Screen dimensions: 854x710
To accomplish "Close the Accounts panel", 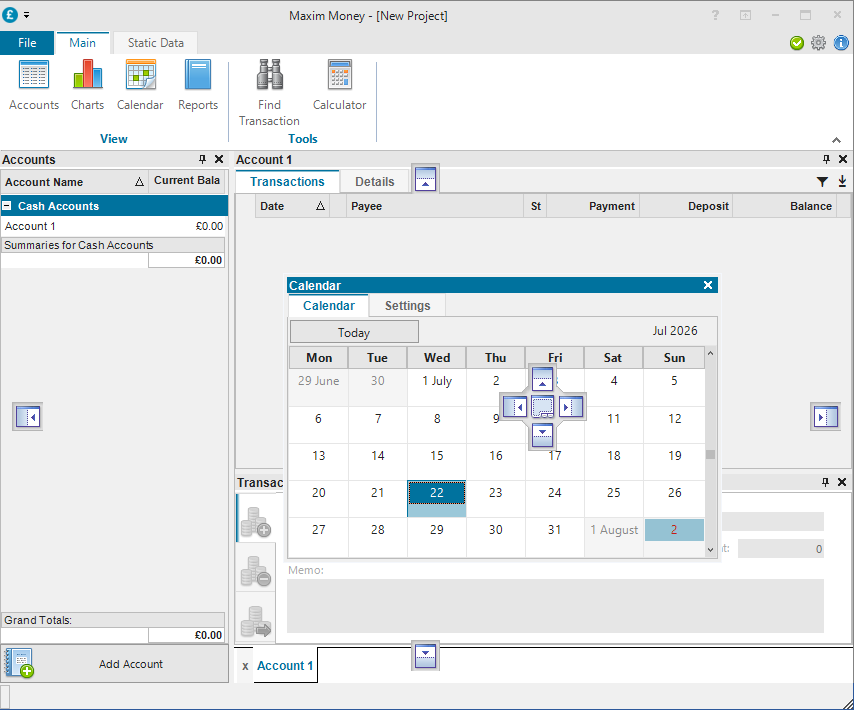I will (x=219, y=159).
